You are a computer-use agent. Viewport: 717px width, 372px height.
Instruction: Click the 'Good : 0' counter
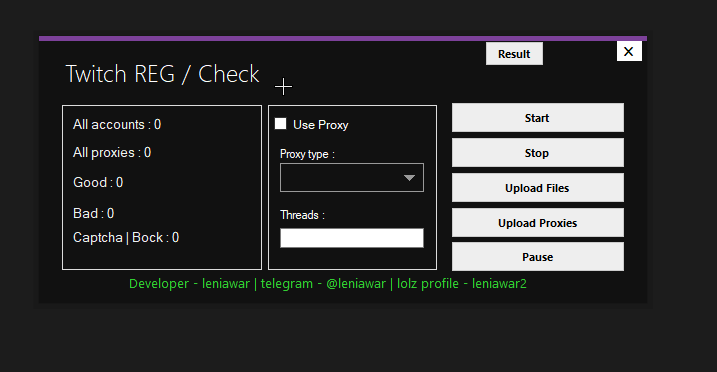pos(98,182)
